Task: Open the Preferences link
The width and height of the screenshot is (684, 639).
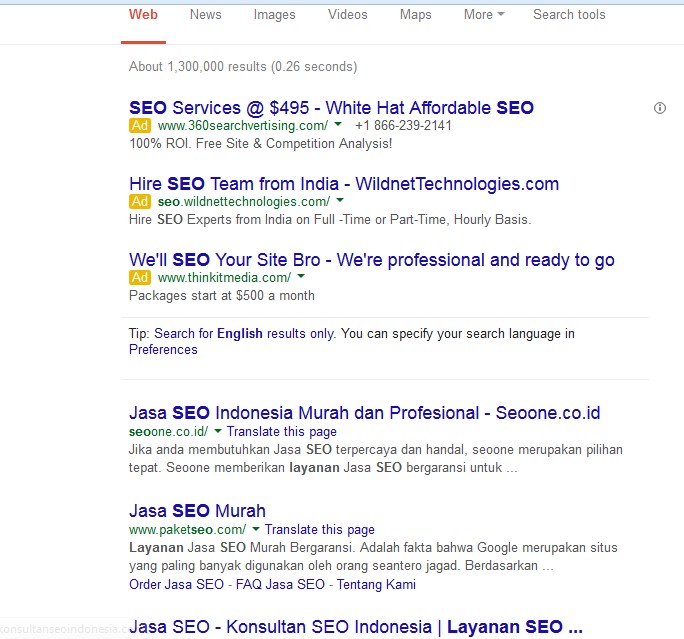Action: (163, 350)
